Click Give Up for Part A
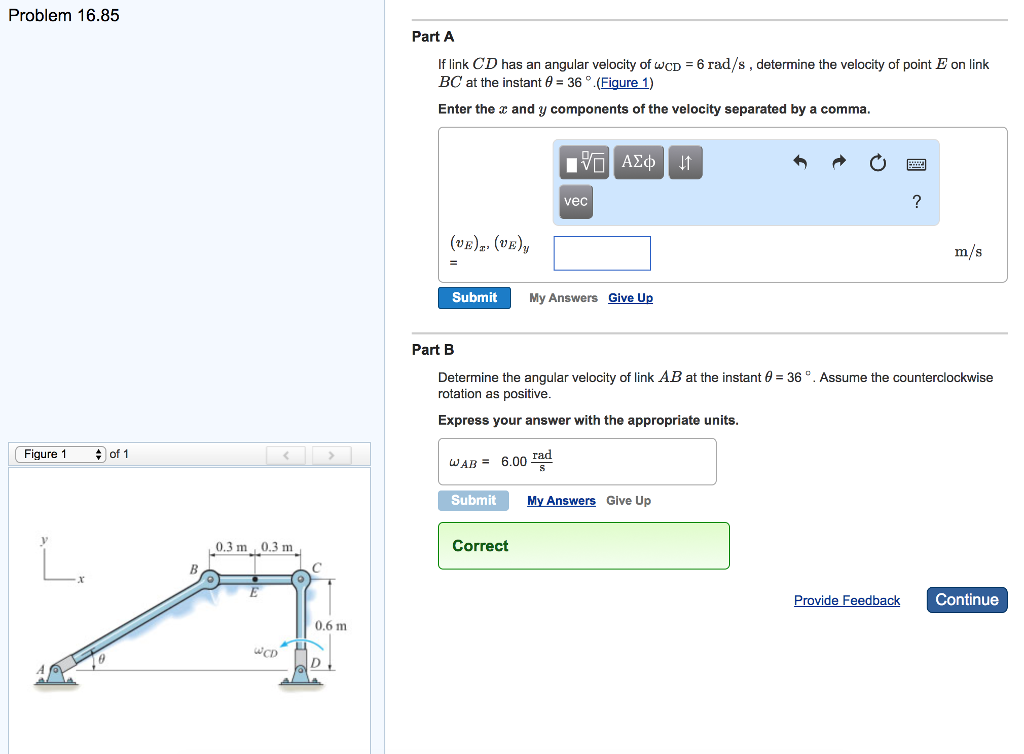 point(630,297)
